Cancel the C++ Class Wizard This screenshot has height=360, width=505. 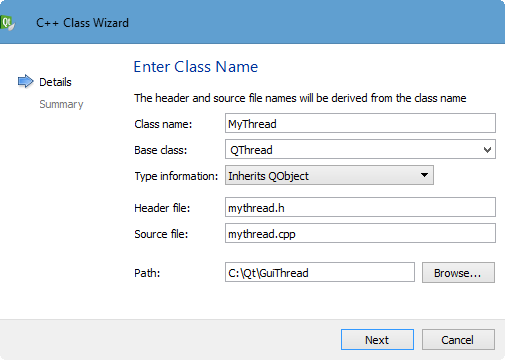[x=458, y=340]
